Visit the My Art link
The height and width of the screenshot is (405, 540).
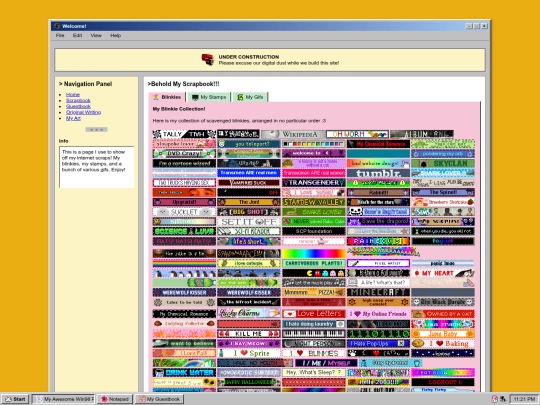(x=73, y=118)
